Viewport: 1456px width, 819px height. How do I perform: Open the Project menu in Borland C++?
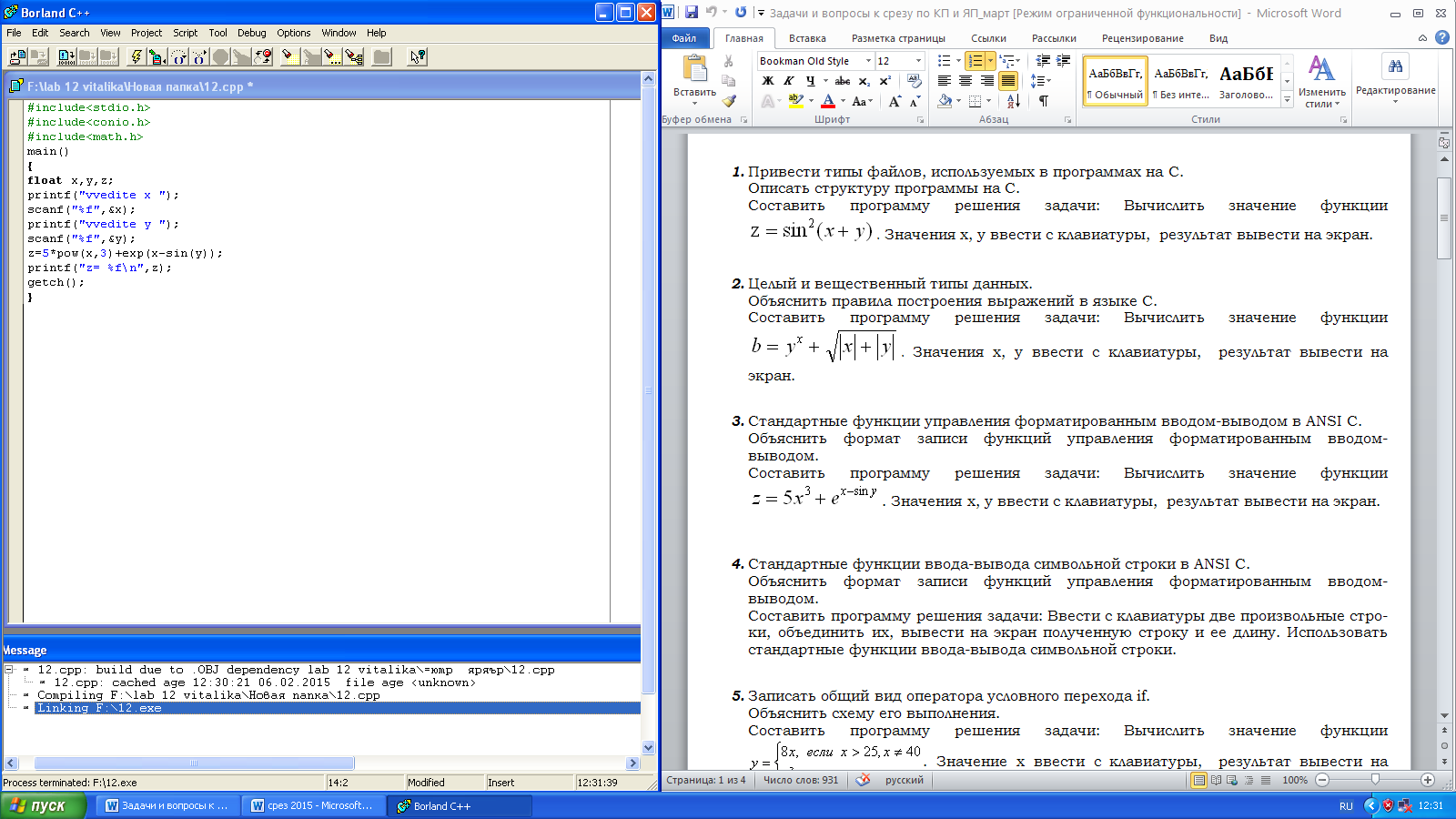pyautogui.click(x=146, y=33)
